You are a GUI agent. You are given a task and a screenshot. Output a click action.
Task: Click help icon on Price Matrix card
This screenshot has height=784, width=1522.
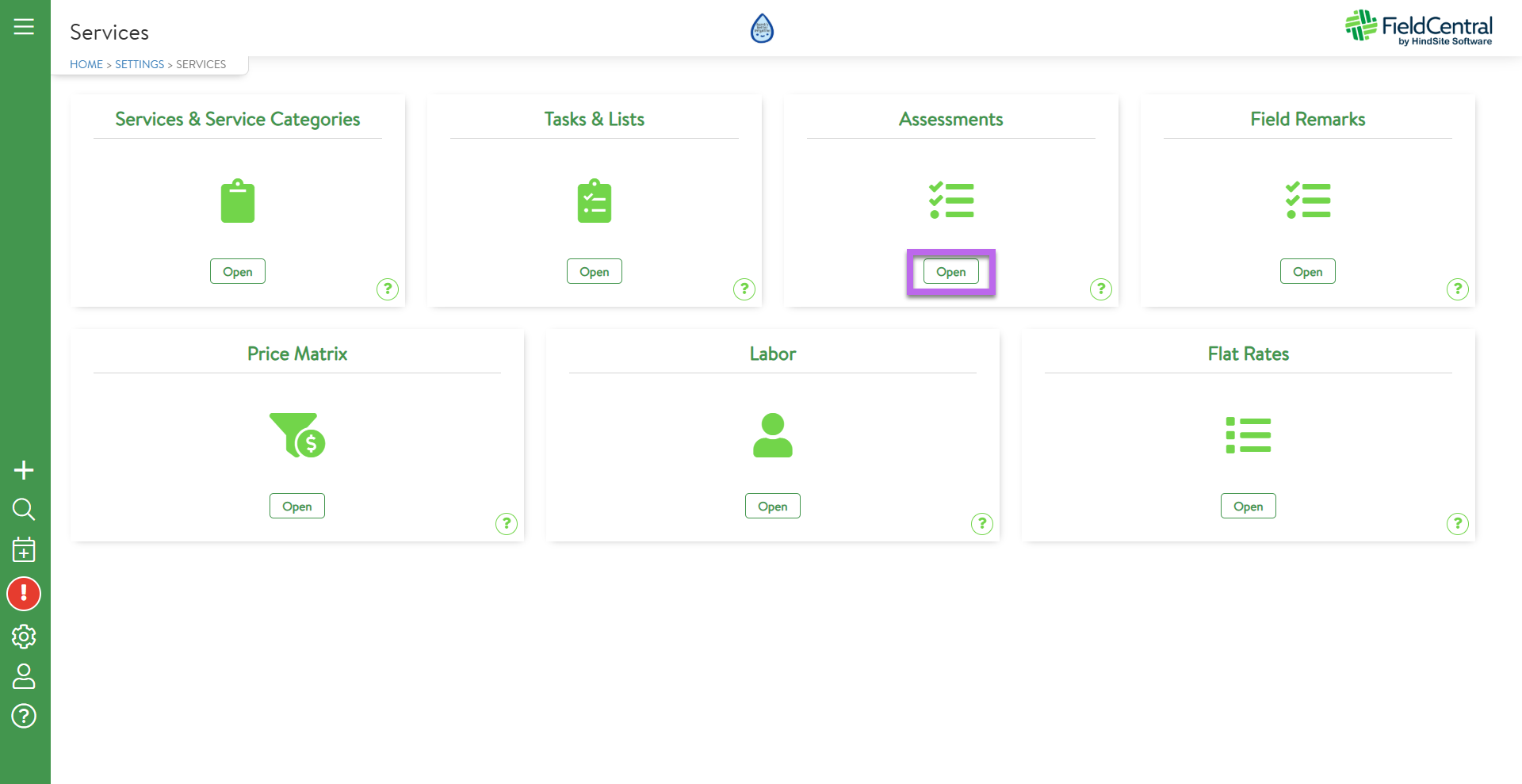point(506,524)
